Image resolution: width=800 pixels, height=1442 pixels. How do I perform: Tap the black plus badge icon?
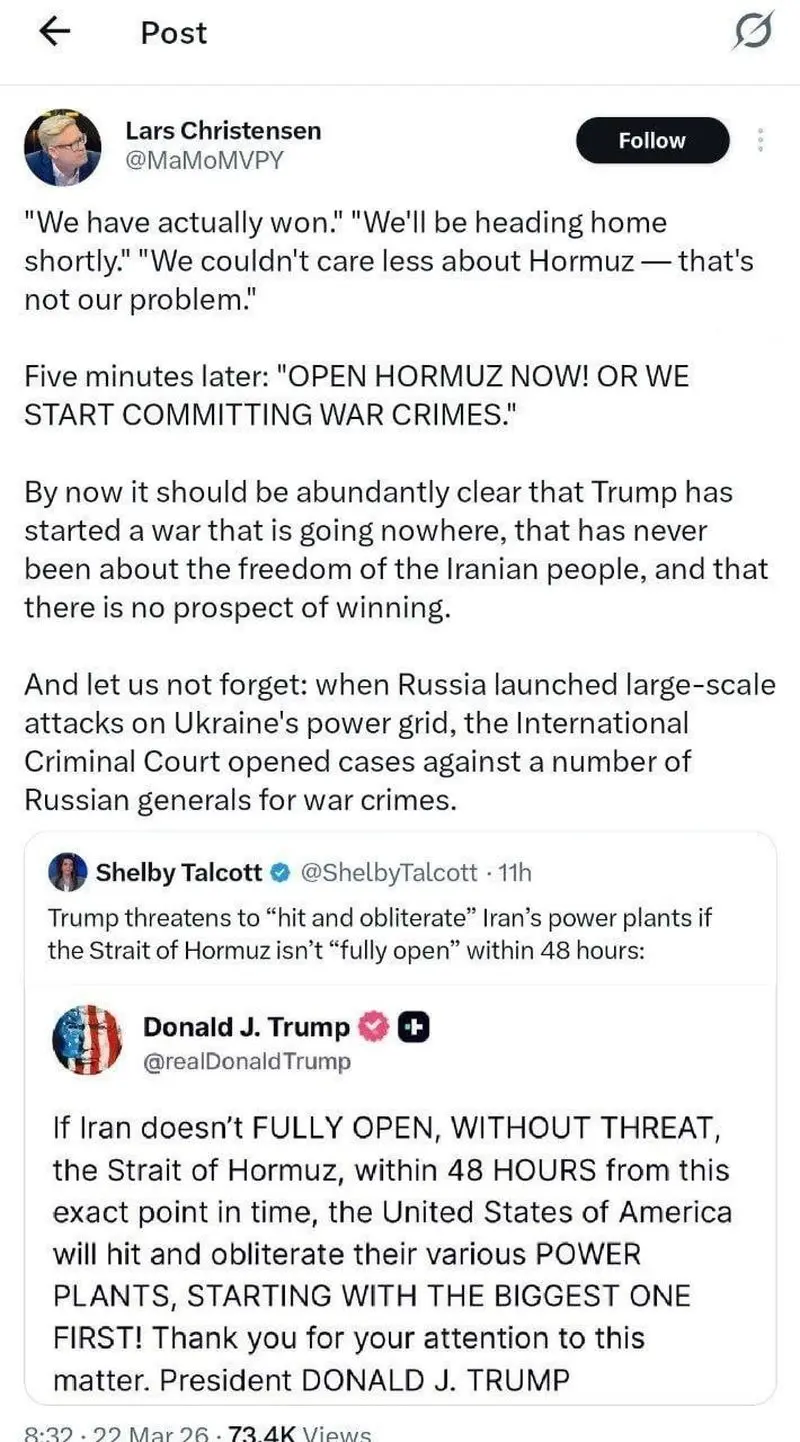[414, 1027]
